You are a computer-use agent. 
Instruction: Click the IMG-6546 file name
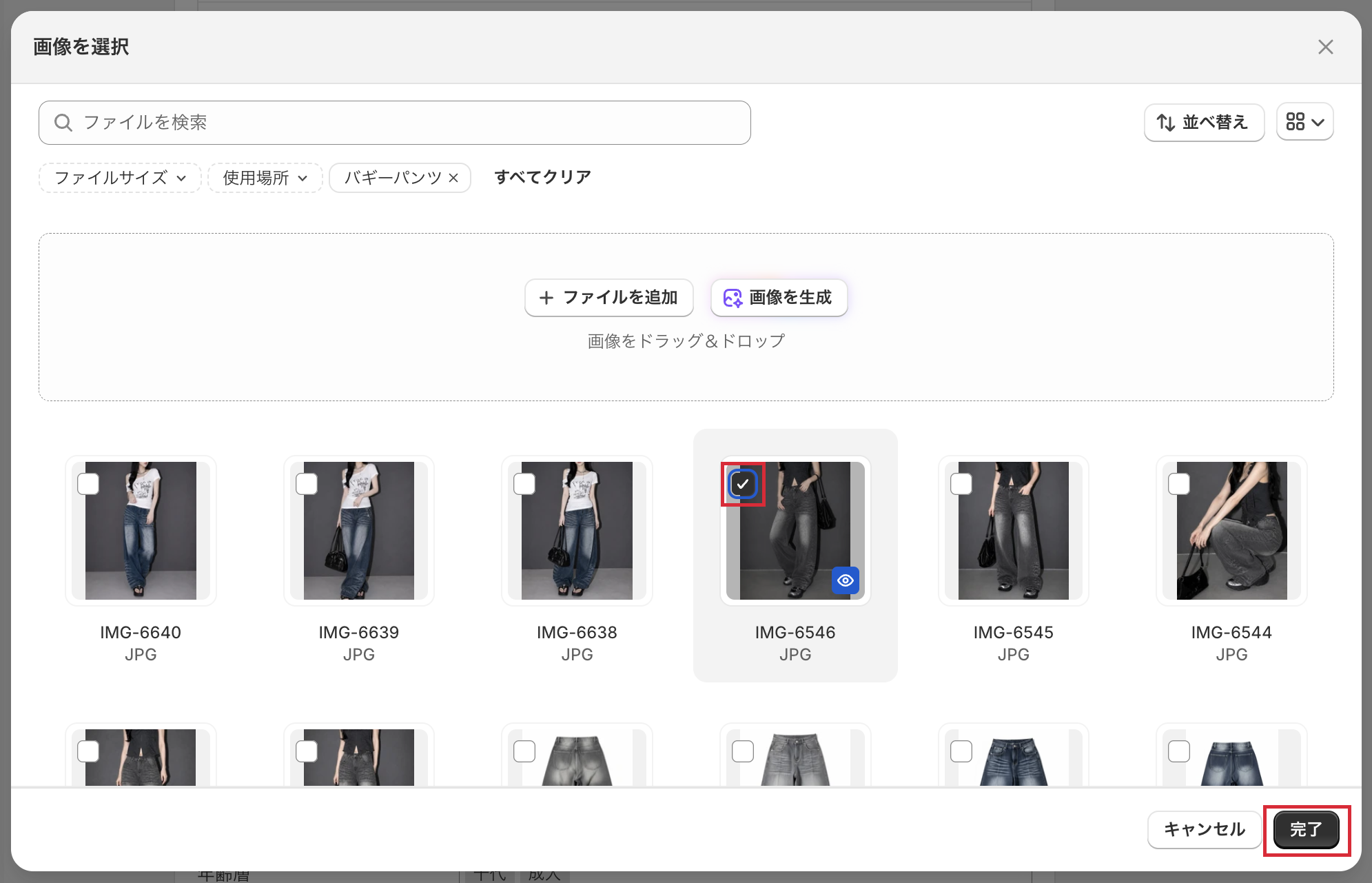click(x=795, y=632)
